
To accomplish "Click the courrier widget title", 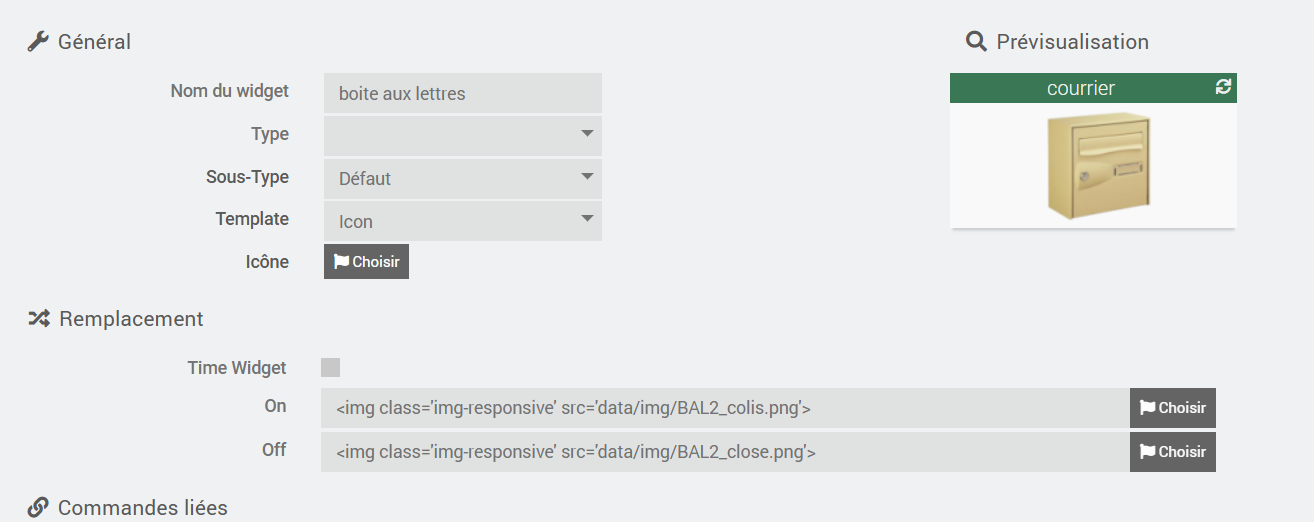I will point(1080,88).
